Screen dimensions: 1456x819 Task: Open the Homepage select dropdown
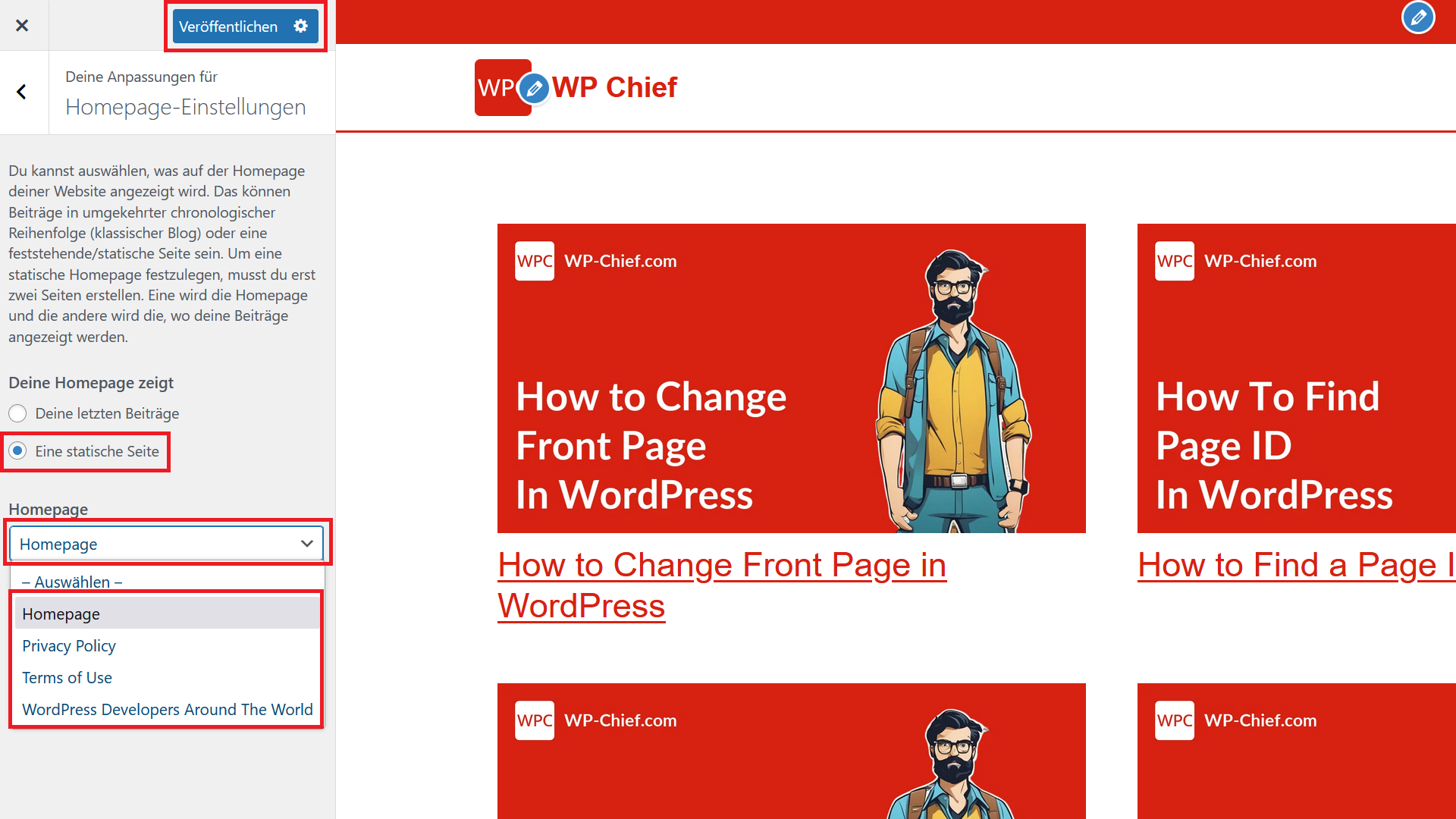[x=166, y=544]
